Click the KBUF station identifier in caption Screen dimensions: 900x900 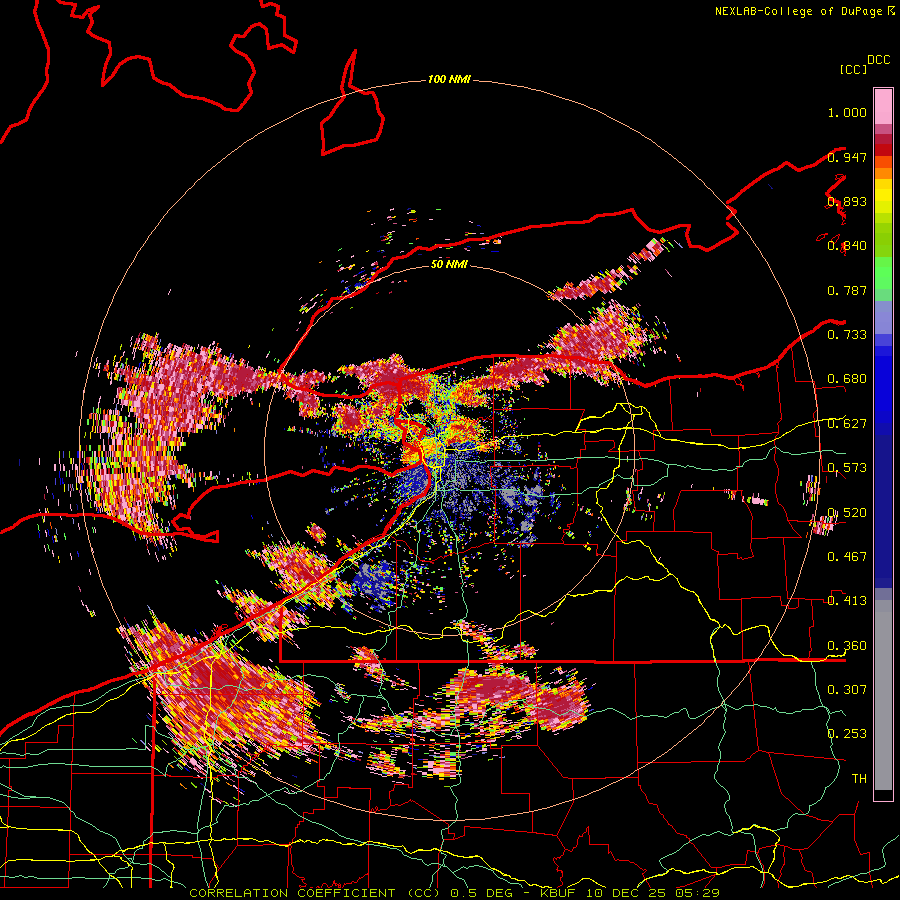point(557,893)
